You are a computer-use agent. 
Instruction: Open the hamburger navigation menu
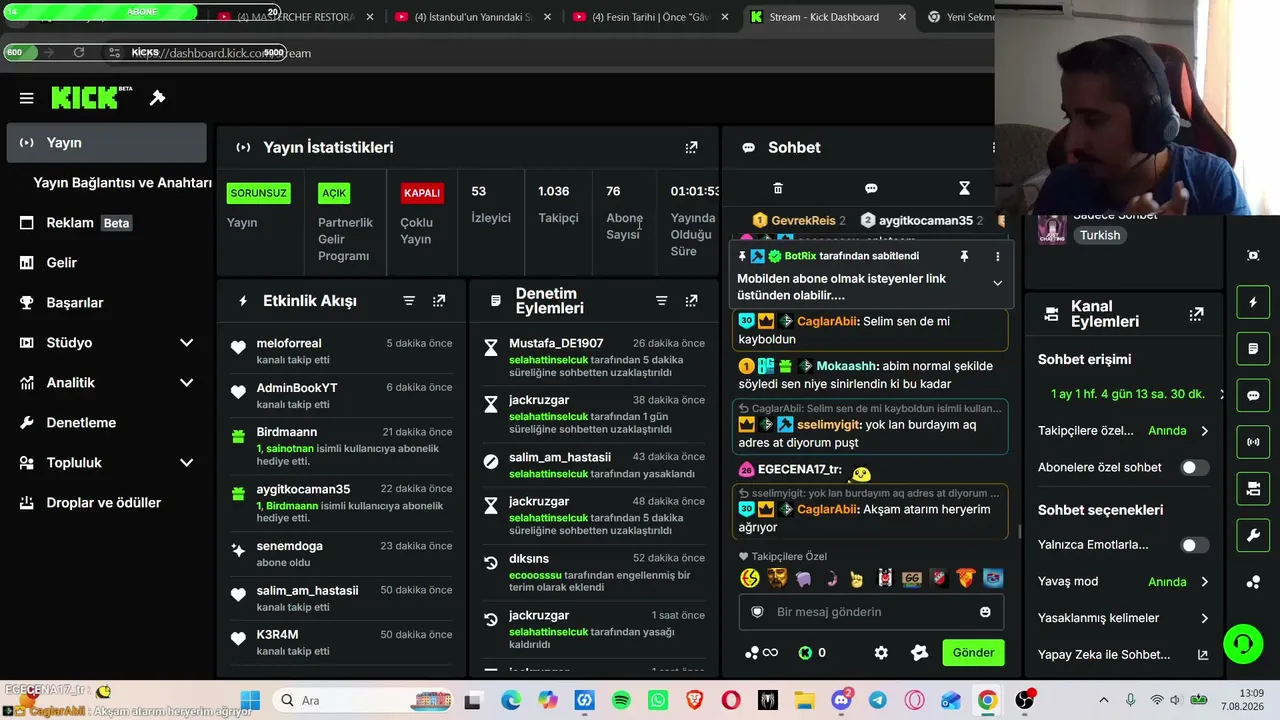27,98
